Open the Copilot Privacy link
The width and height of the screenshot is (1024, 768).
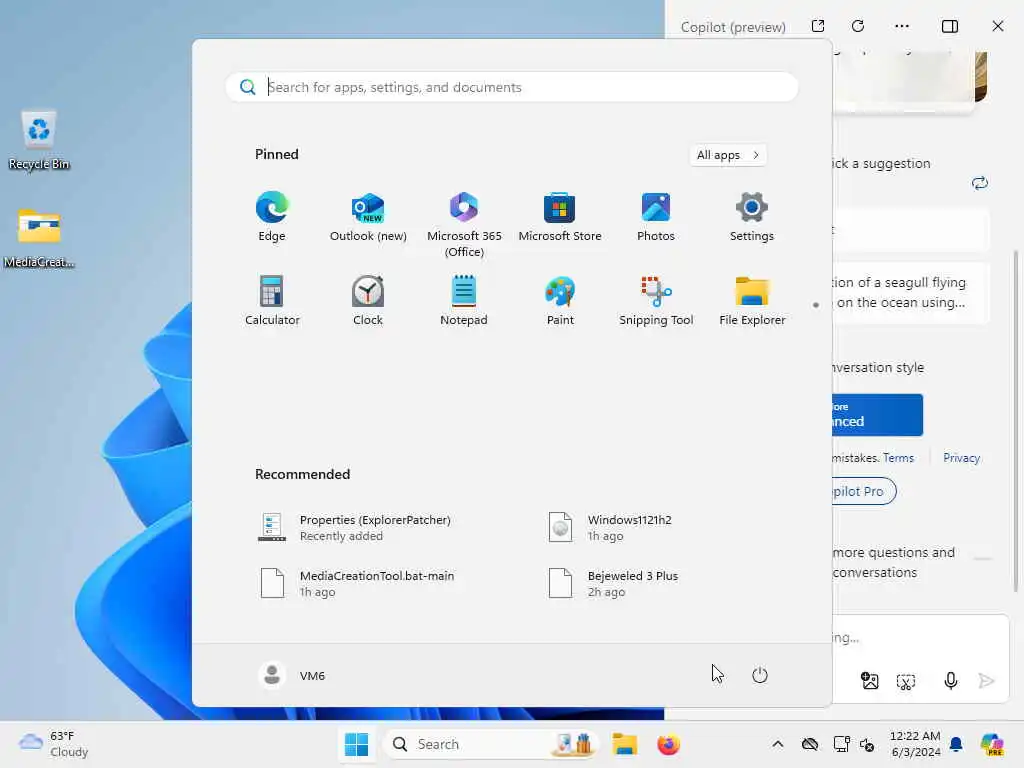click(x=961, y=458)
